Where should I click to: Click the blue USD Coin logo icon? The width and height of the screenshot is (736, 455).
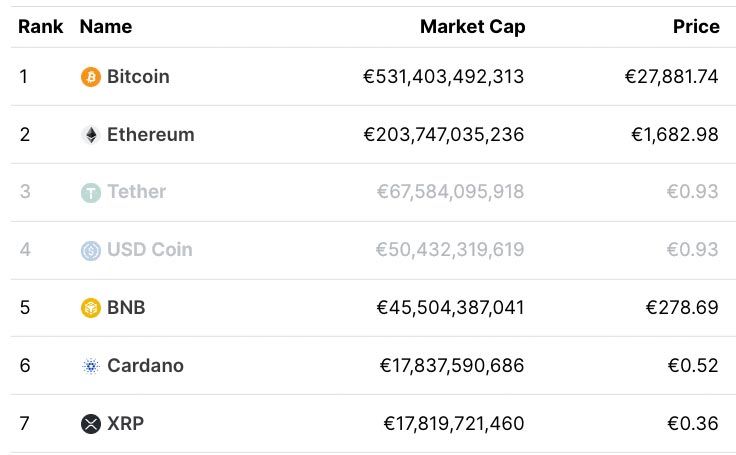click(x=91, y=250)
